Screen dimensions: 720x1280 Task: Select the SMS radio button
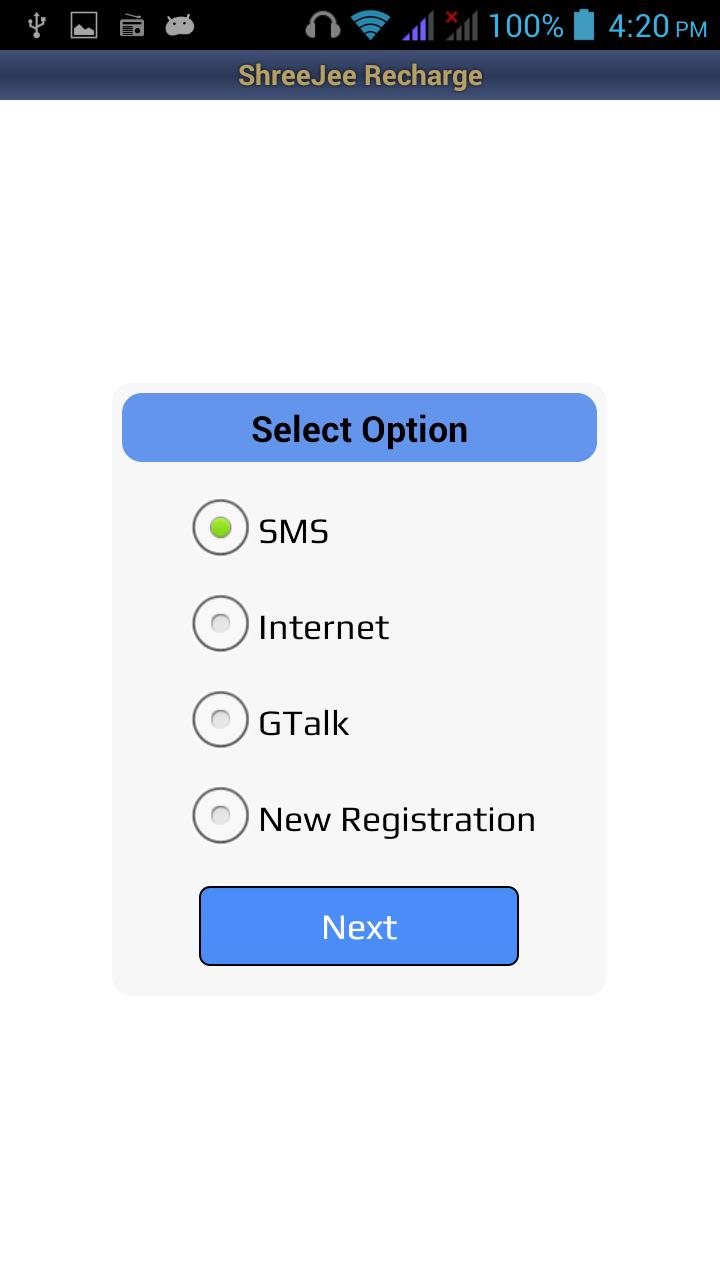[x=220, y=528]
